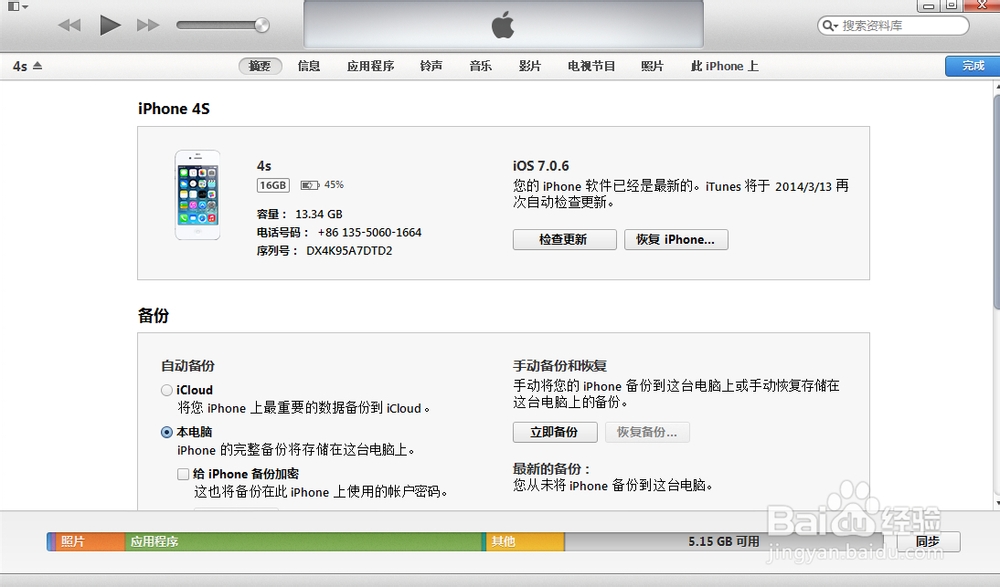
Task: Click the 恢复 iPhone... button
Action: point(676,239)
